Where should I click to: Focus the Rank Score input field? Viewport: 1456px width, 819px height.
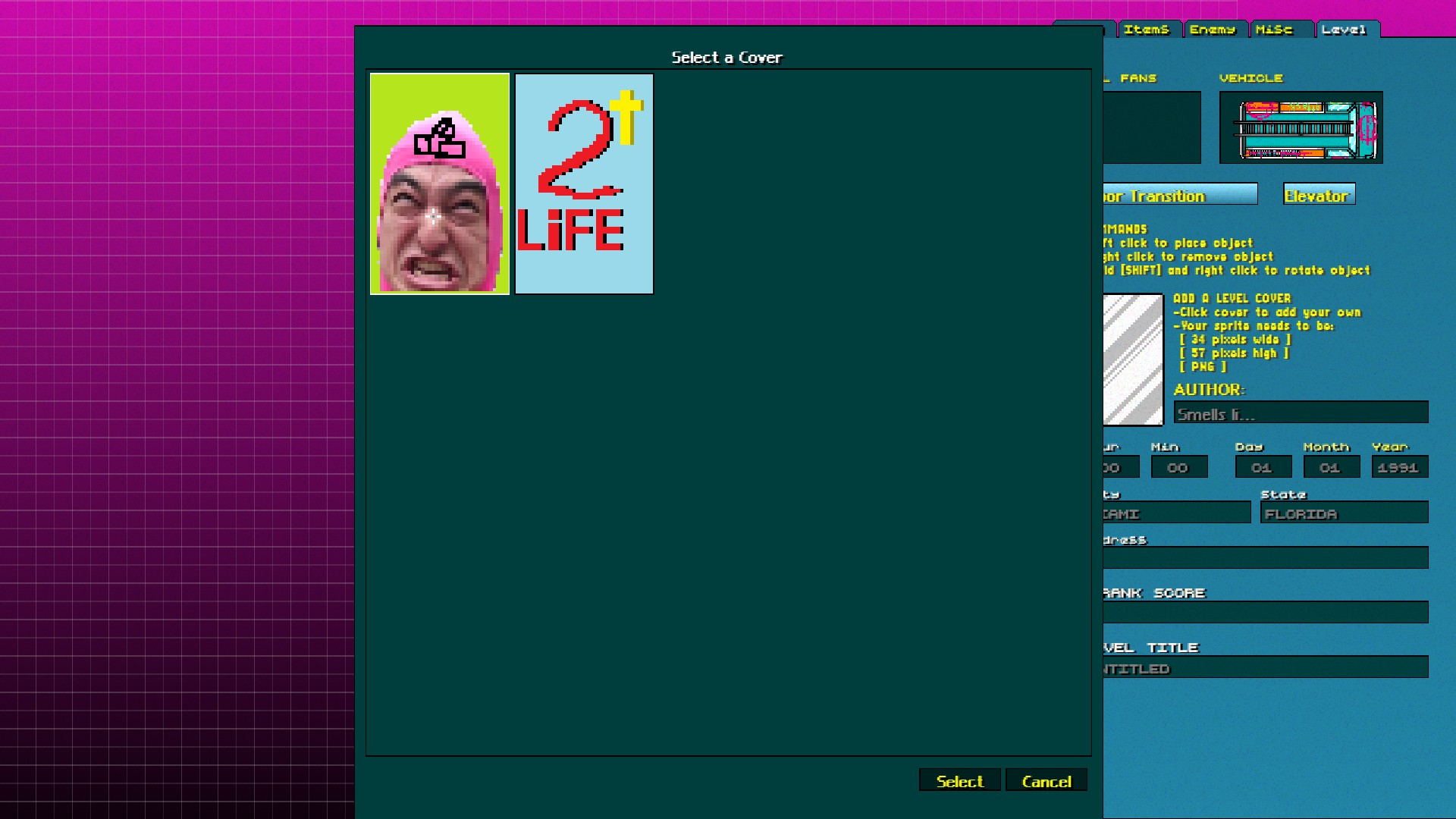coord(1266,612)
